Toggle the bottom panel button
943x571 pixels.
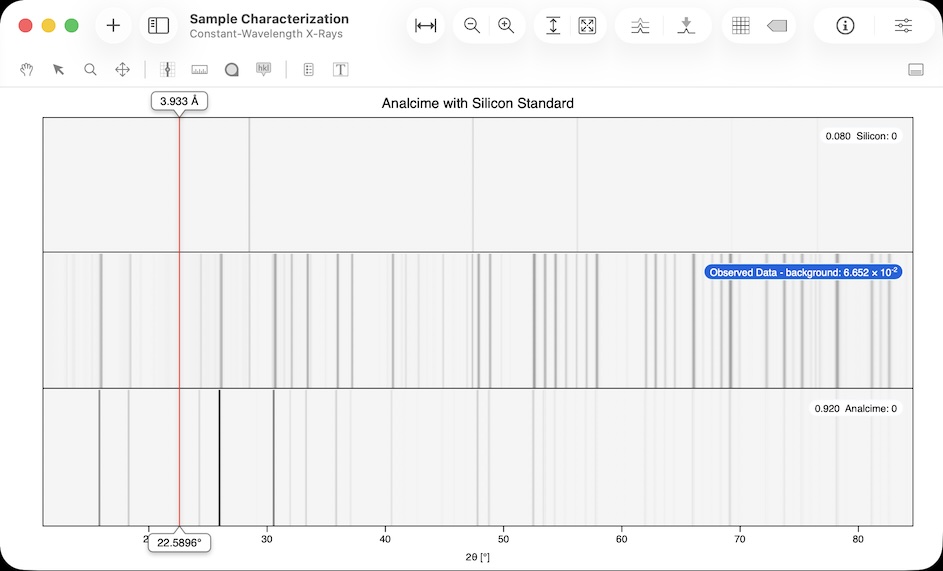pos(915,70)
